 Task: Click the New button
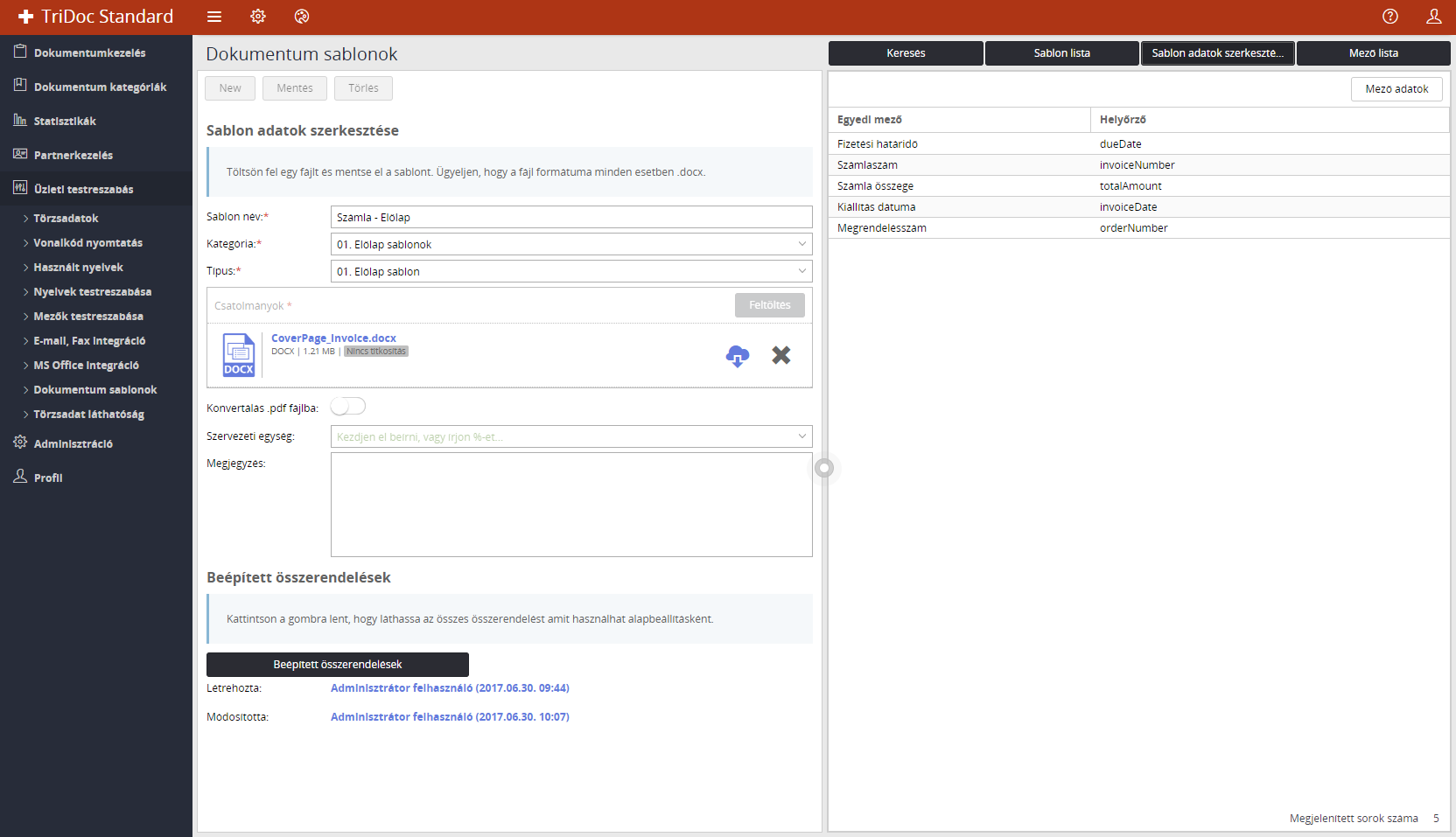tap(230, 88)
